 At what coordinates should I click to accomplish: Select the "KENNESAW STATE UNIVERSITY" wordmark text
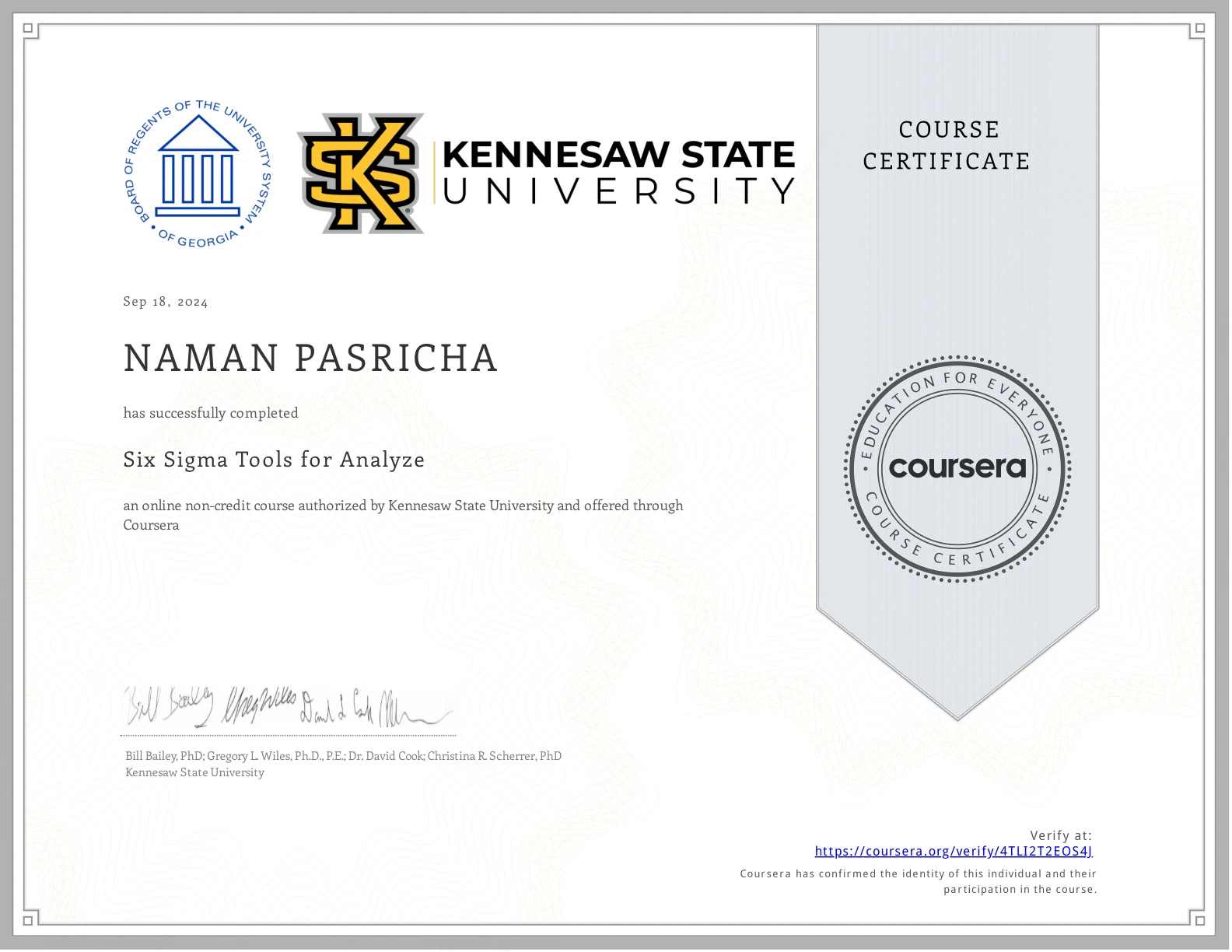tap(618, 172)
